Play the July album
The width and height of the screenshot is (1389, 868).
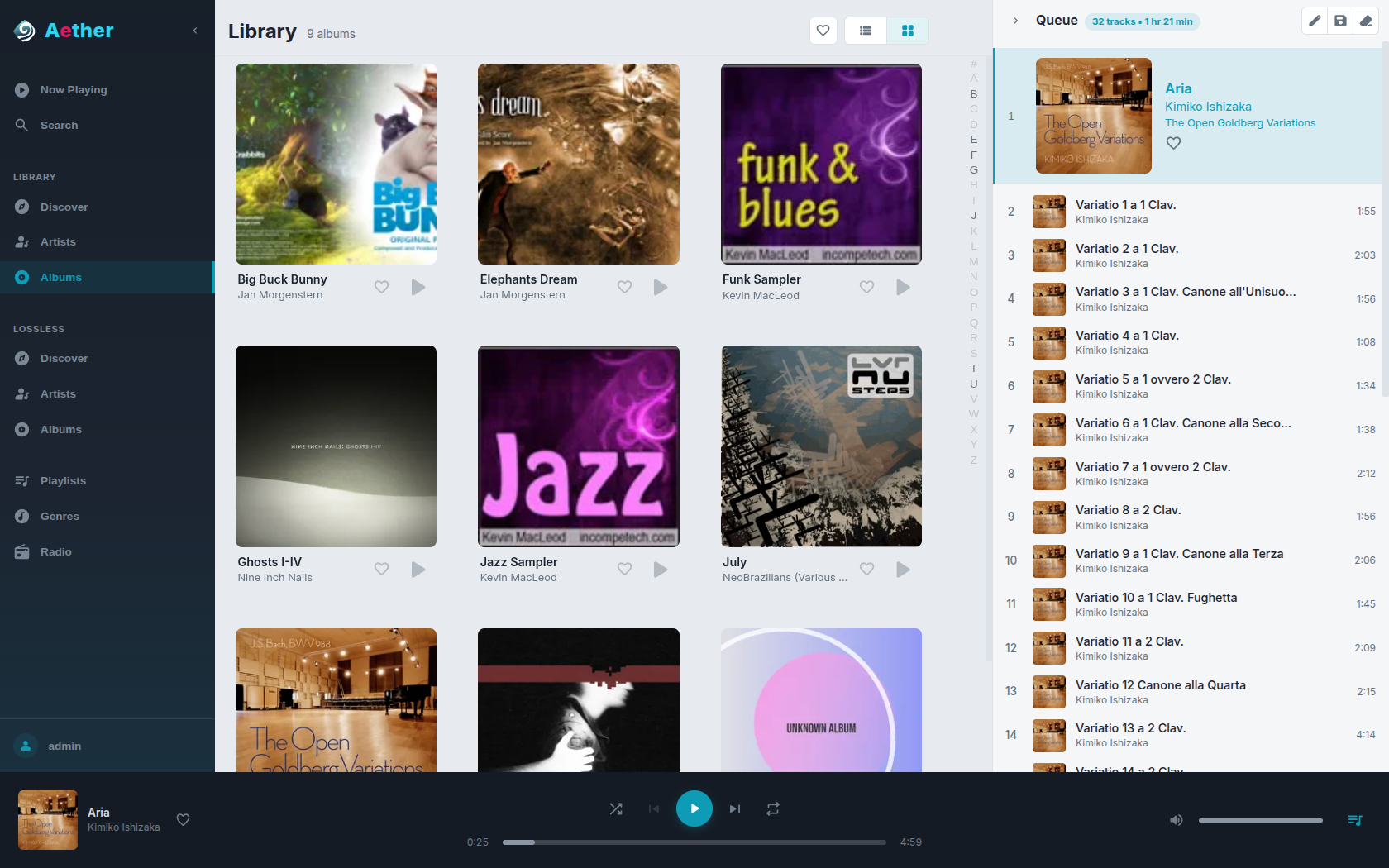click(x=903, y=569)
